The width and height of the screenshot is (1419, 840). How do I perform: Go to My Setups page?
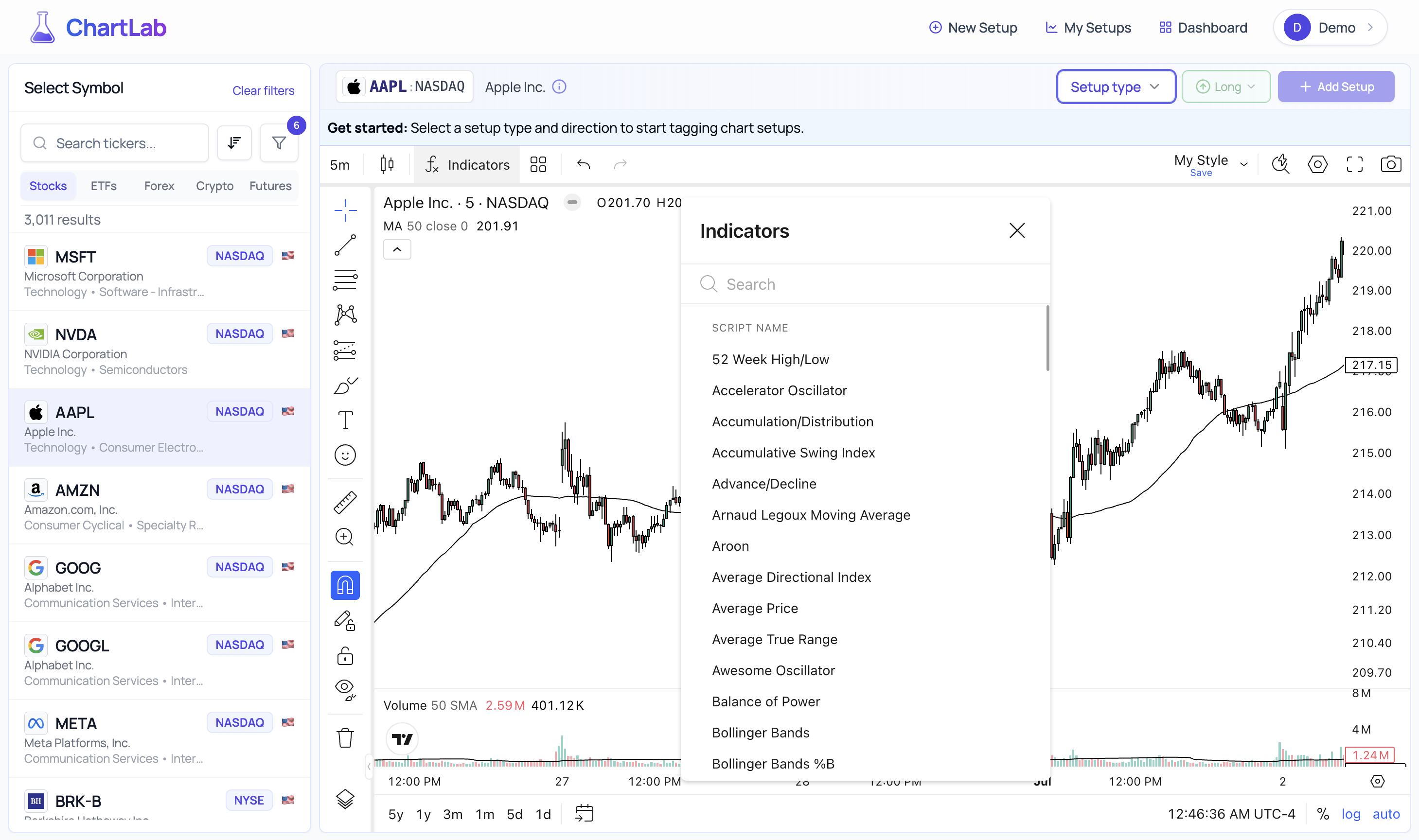click(1088, 27)
